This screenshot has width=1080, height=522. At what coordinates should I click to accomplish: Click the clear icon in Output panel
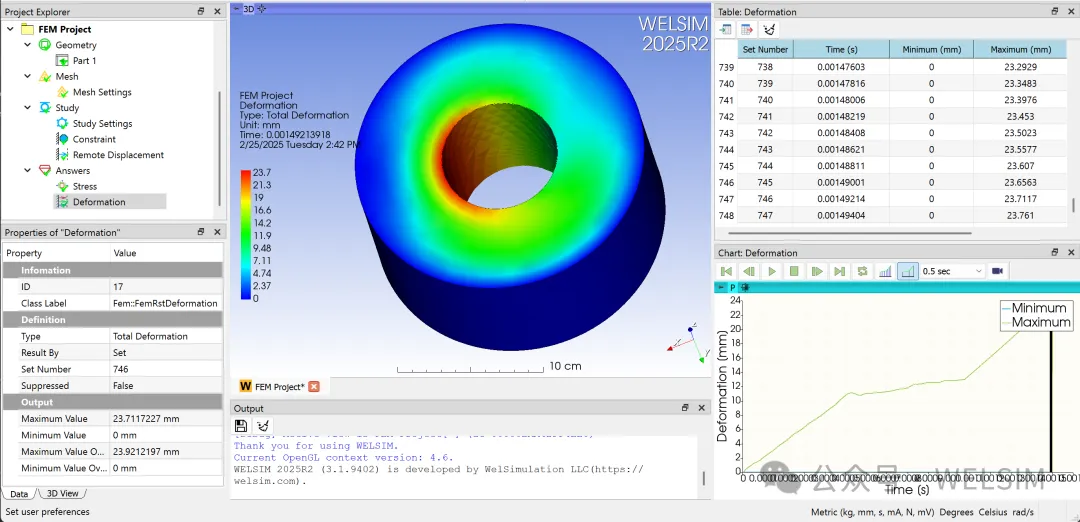pos(262,426)
